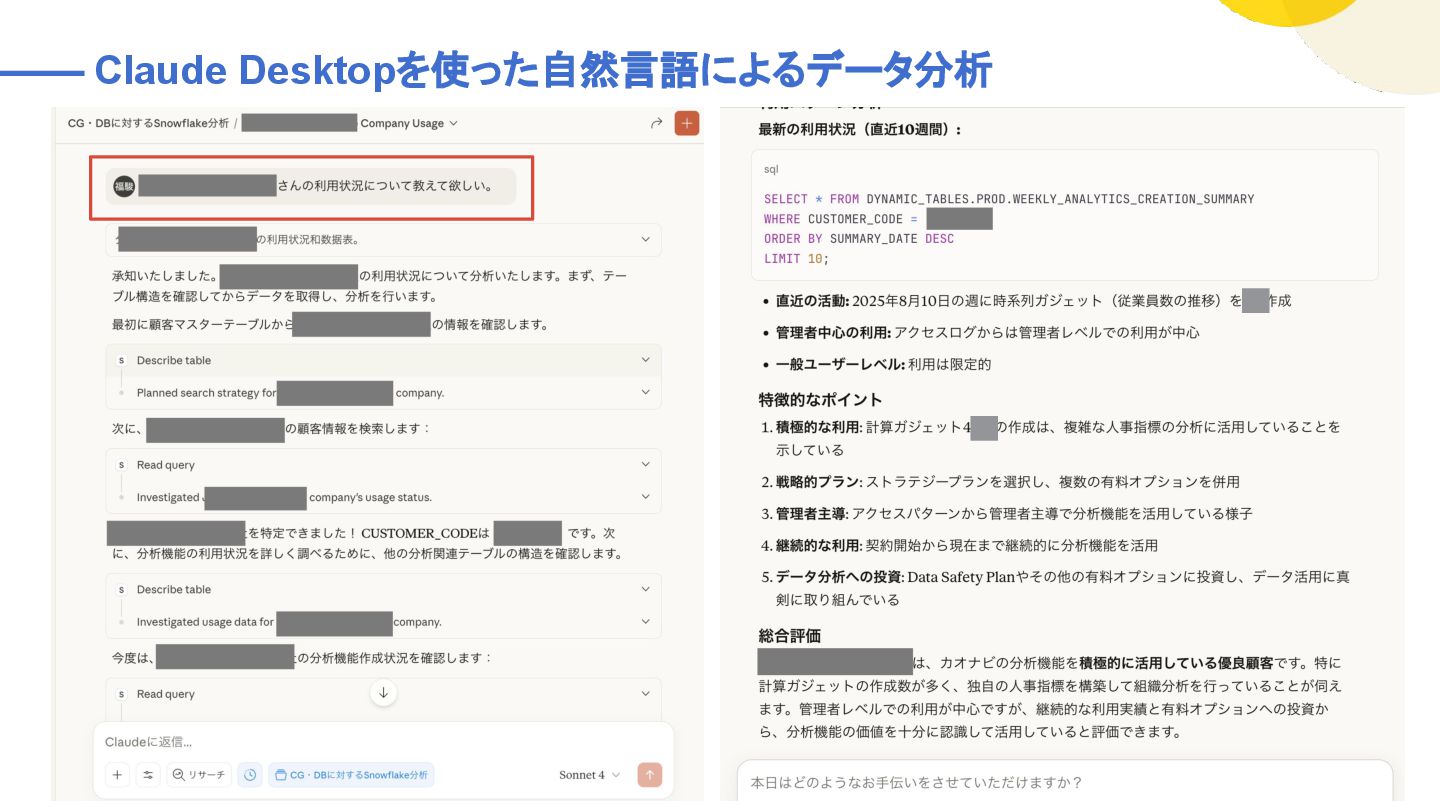Click the 'sql' code block label
1440x810 pixels.
[771, 170]
